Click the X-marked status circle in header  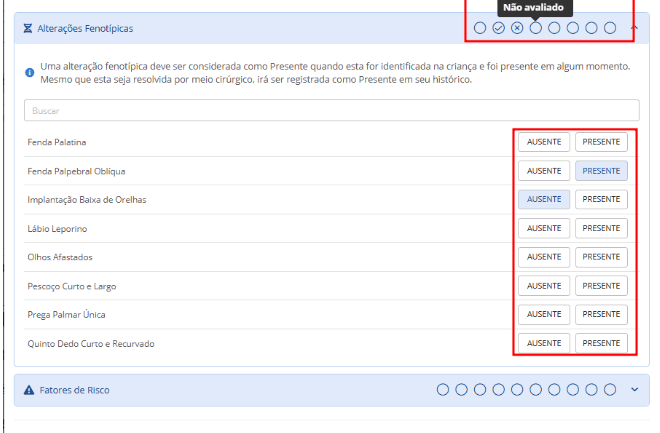[517, 28]
